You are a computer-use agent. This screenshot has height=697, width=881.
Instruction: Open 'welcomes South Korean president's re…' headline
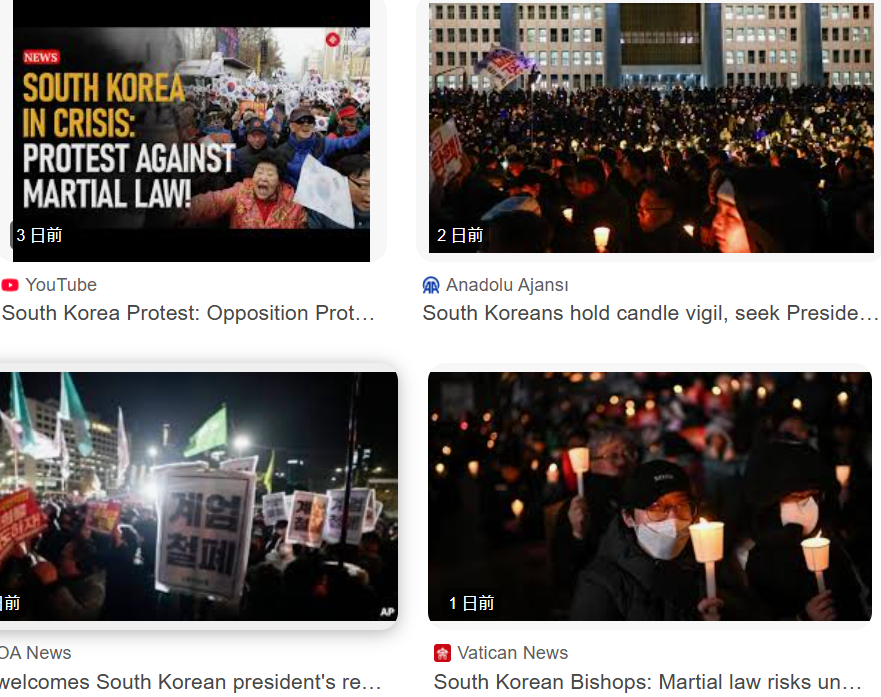[190, 682]
